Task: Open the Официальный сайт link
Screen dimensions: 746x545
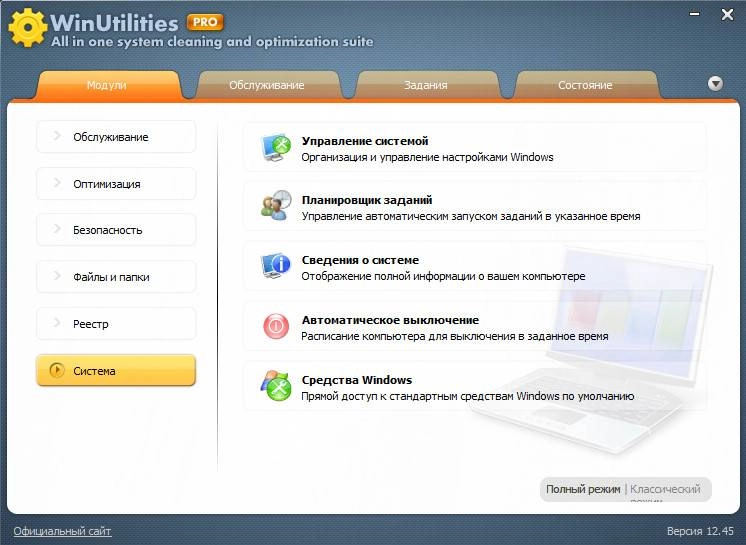Action: coord(62,531)
